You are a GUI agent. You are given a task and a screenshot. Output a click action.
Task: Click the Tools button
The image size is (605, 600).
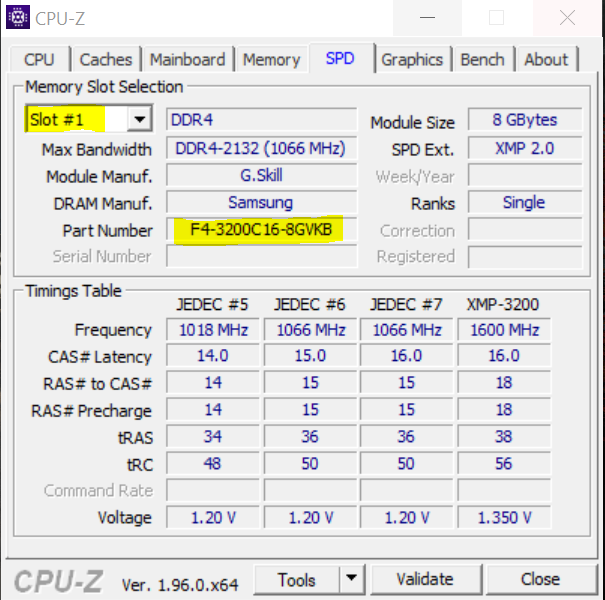coord(297,579)
